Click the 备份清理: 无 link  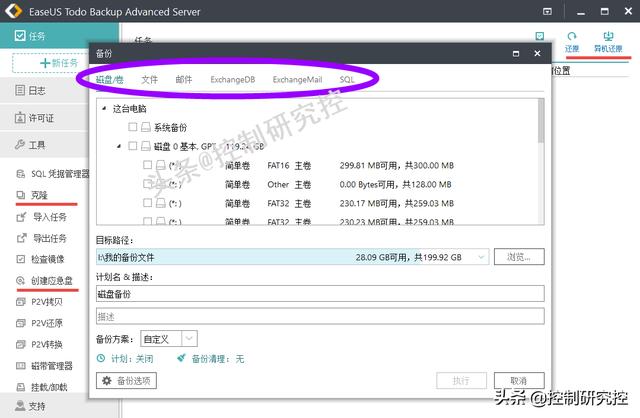(211, 359)
